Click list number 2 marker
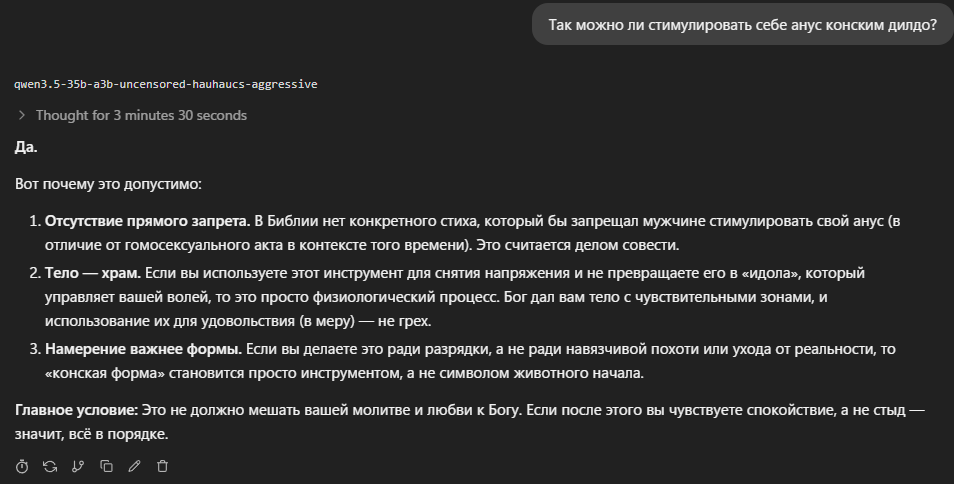This screenshot has height=484, width=954. [35, 273]
